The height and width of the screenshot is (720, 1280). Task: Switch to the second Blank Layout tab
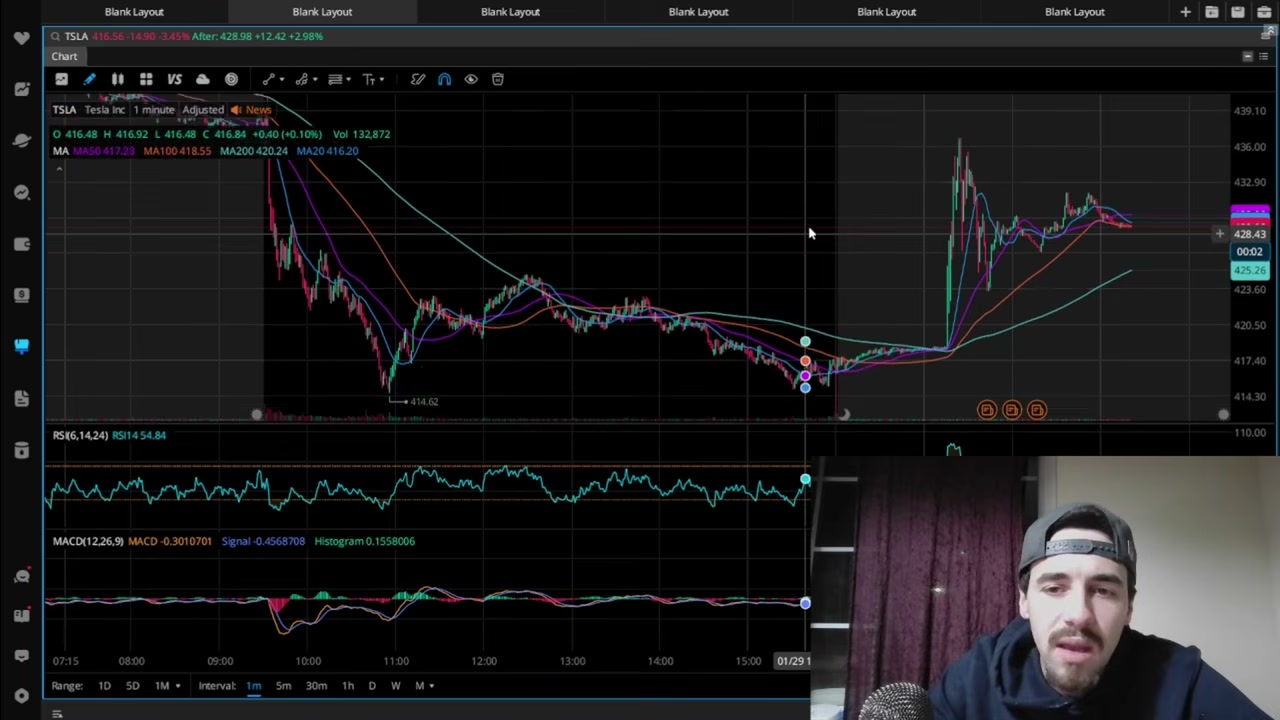322,12
